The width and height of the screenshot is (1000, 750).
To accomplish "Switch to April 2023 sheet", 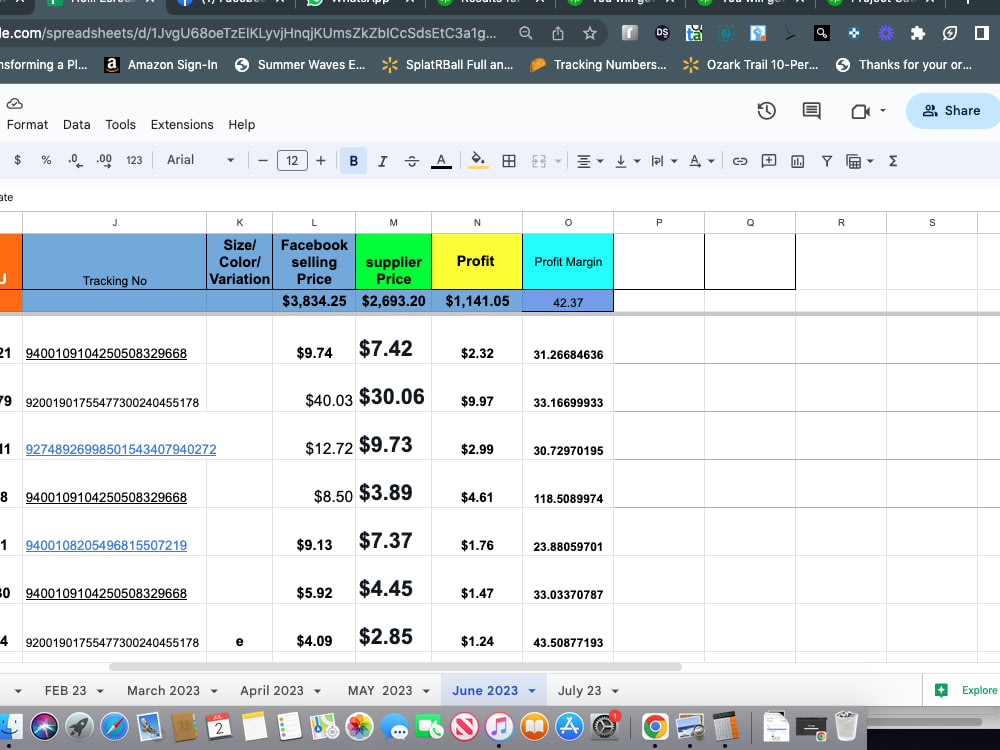I will coord(272,691).
